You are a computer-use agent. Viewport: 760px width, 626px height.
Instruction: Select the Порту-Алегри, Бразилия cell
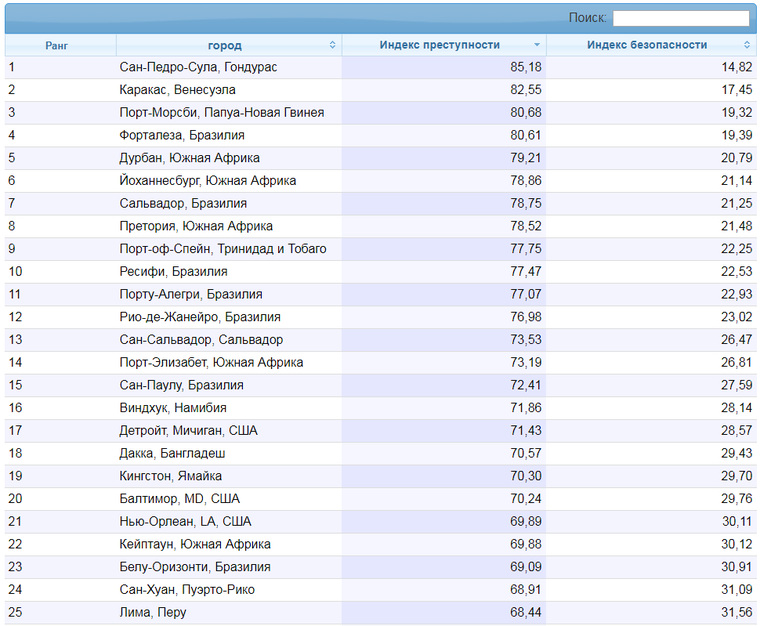[x=229, y=295]
